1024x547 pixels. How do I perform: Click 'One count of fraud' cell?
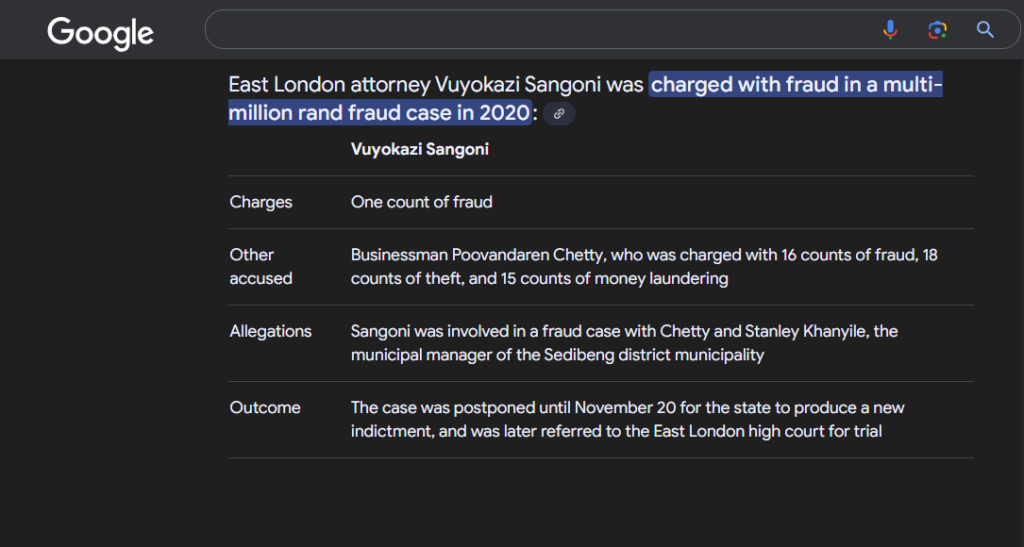coord(421,202)
